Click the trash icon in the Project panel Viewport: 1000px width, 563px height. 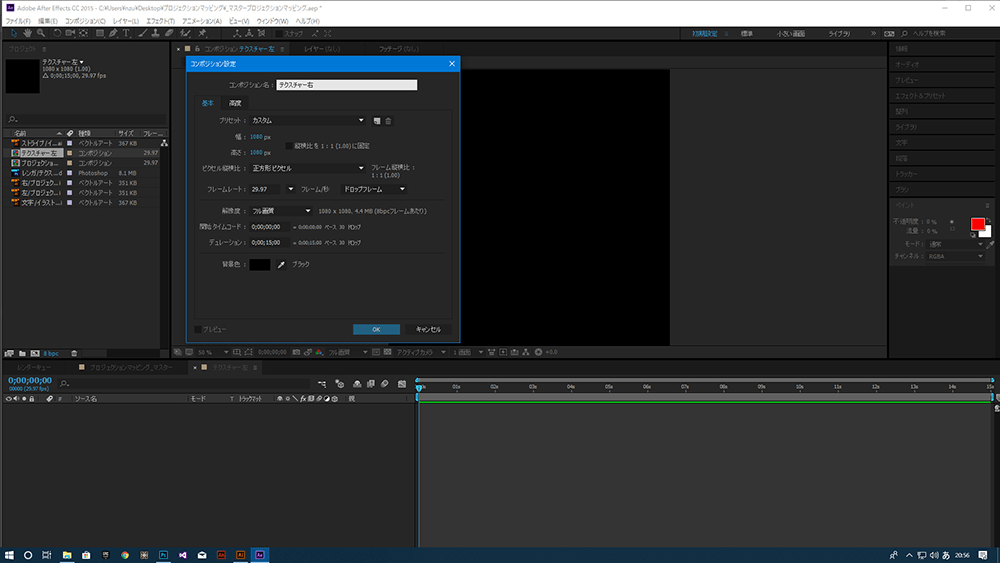tap(74, 353)
